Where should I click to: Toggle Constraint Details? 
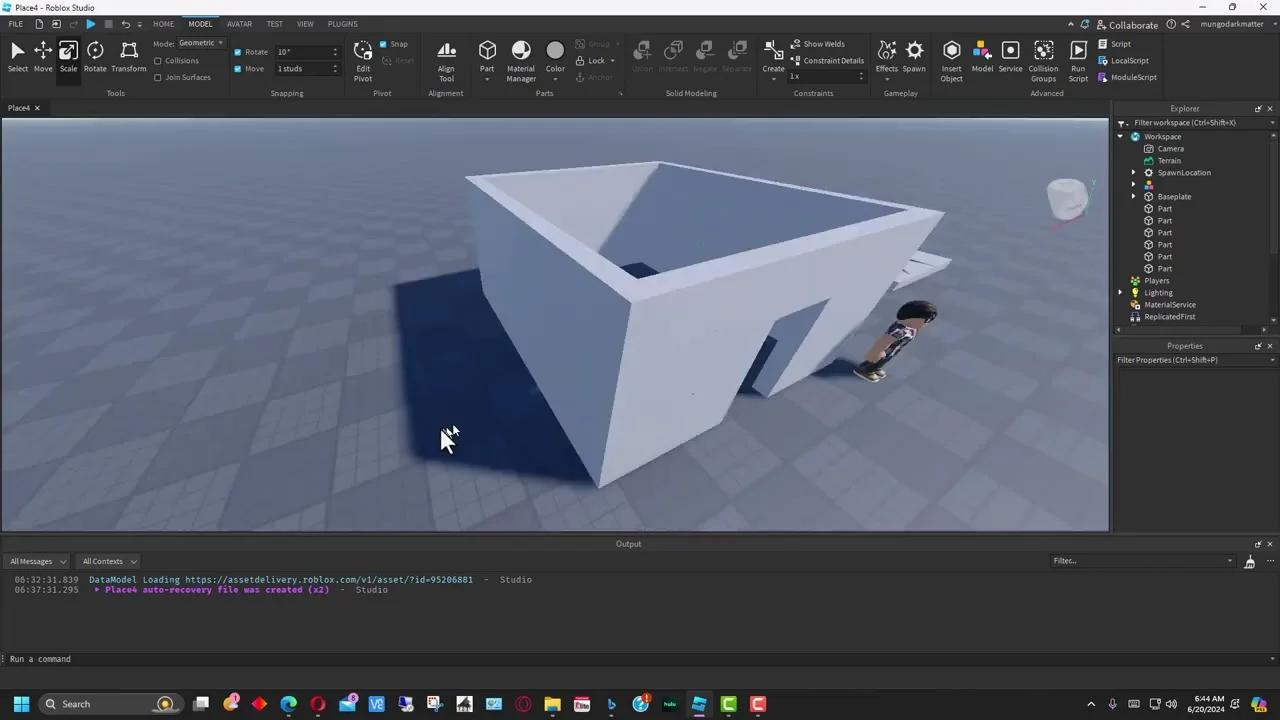[x=826, y=61]
